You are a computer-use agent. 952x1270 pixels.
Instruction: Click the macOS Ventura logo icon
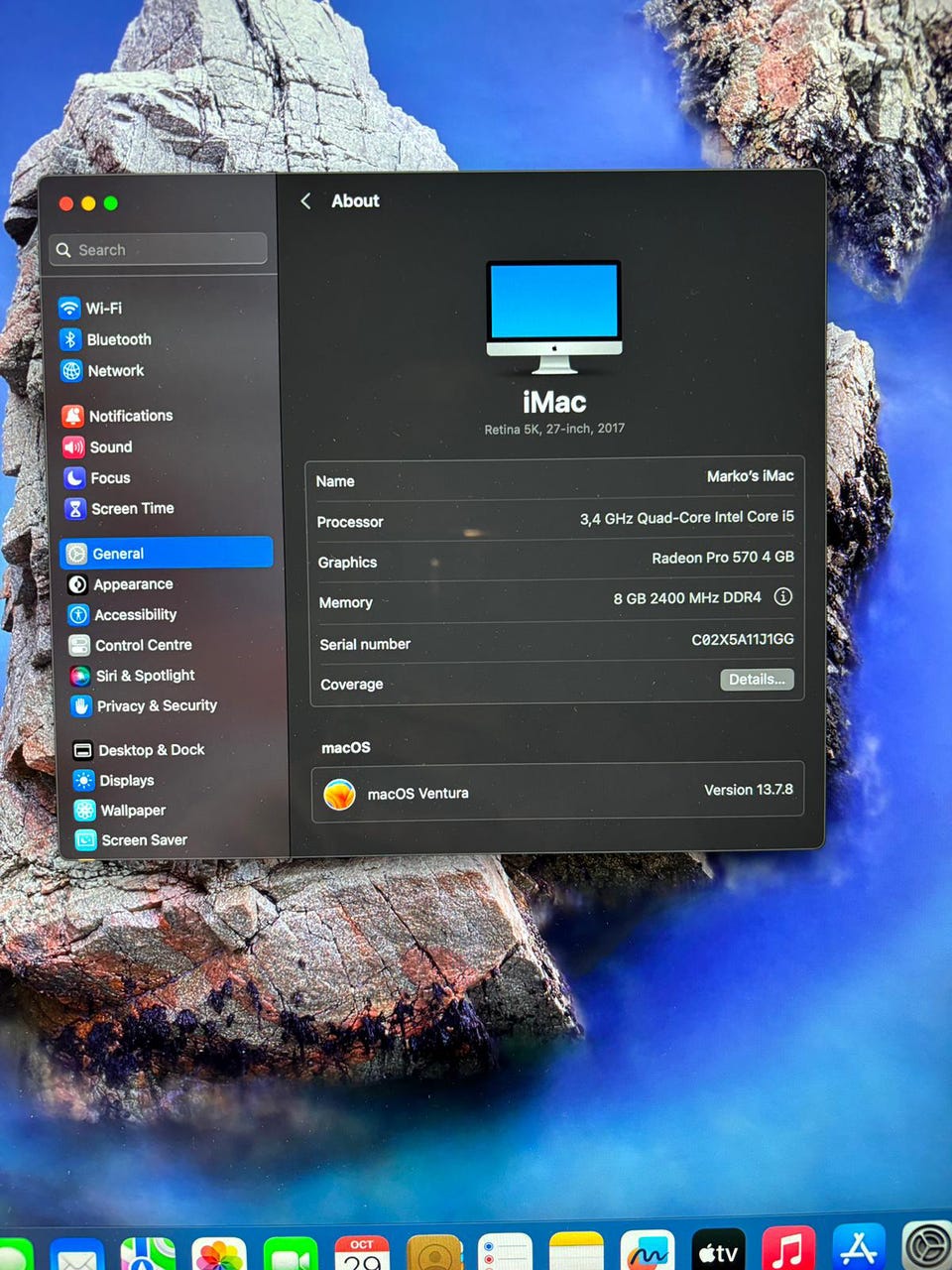[340, 793]
